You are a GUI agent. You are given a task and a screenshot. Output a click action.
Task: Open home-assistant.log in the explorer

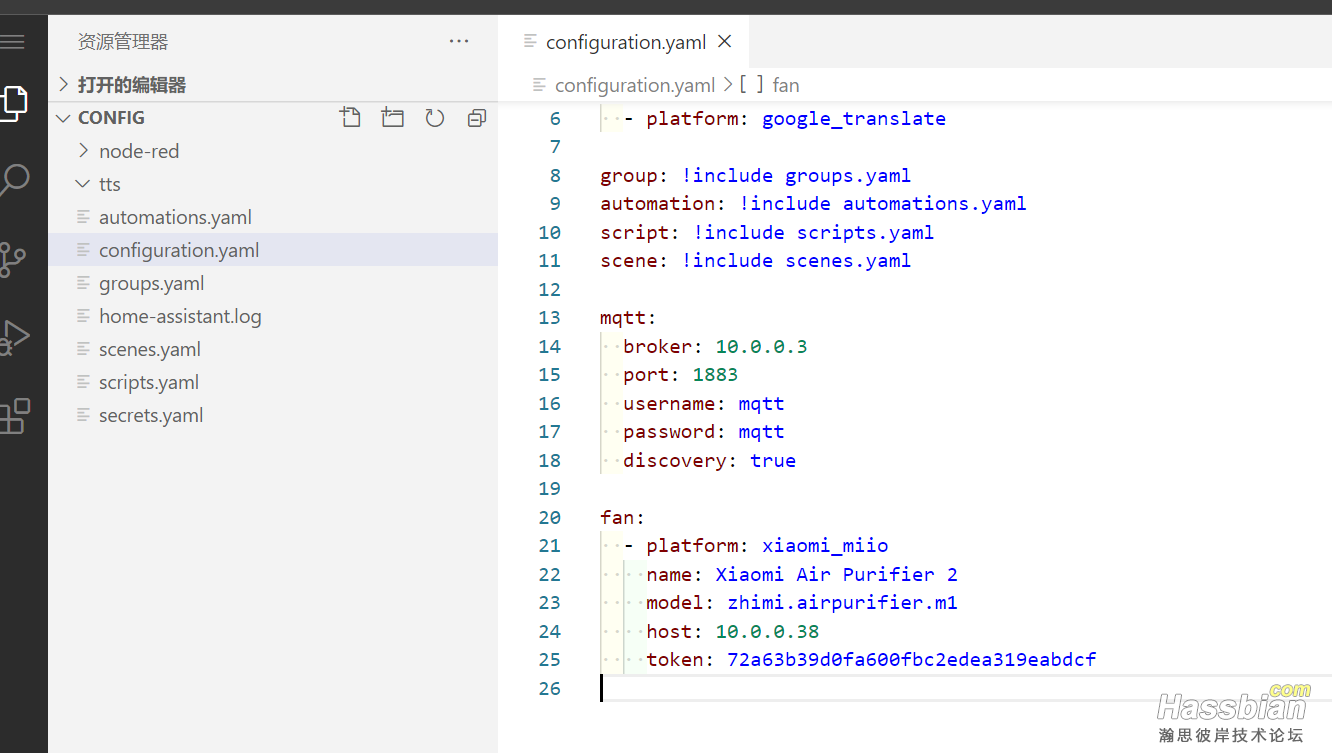click(x=273, y=316)
